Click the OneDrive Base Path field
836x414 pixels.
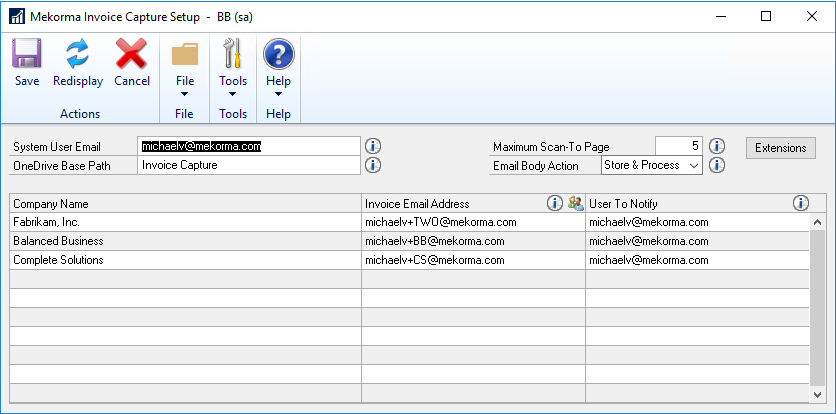(x=249, y=165)
